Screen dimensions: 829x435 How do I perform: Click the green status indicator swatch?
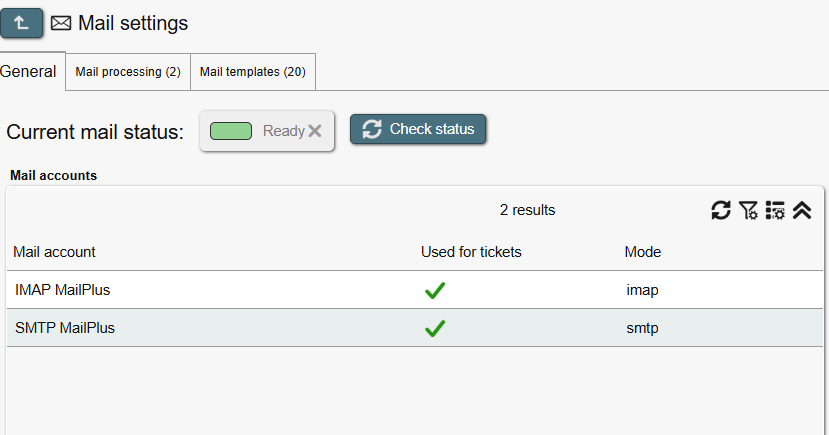pos(231,131)
